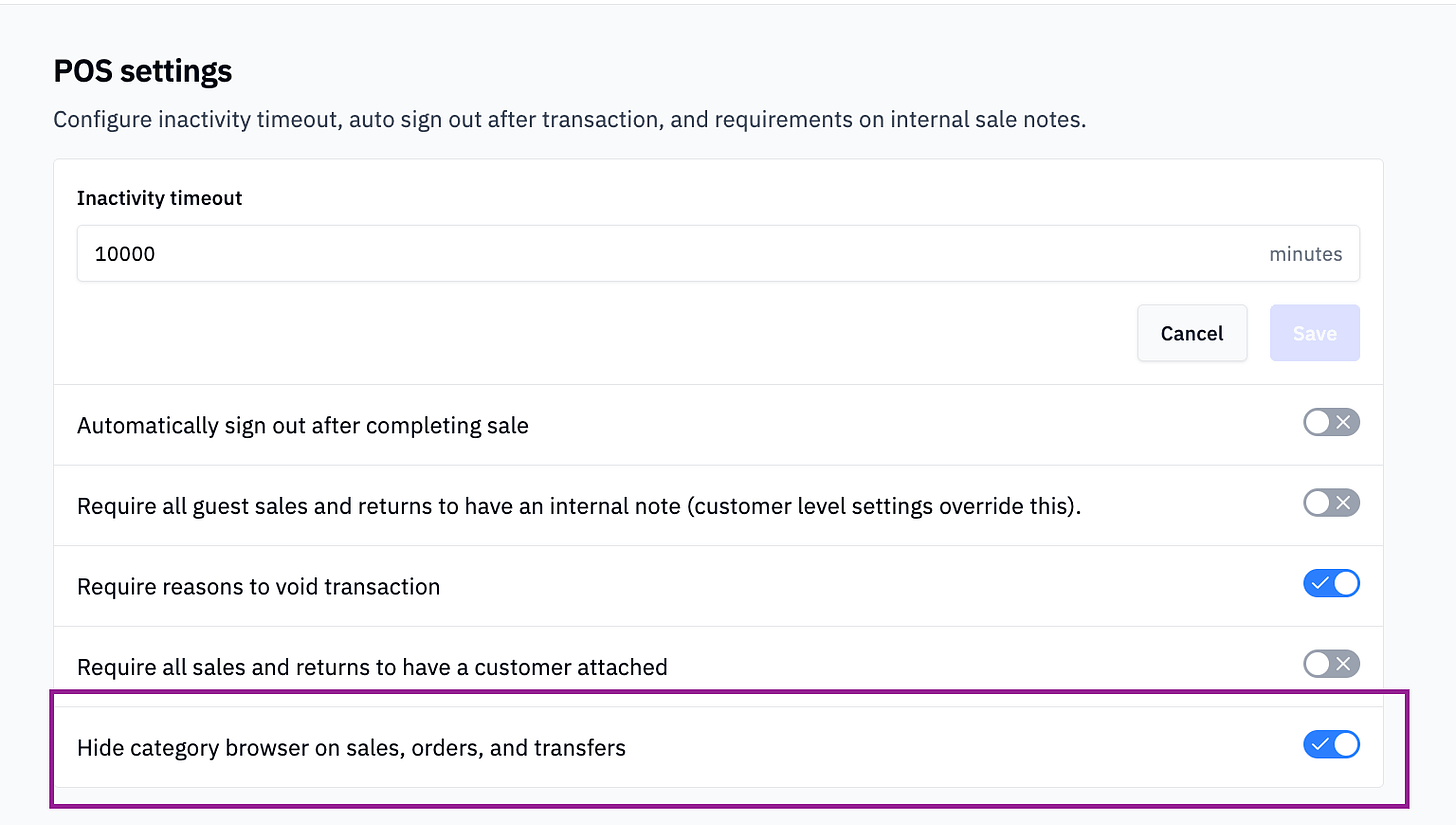This screenshot has width=1456, height=825.
Task: Click the 'Inactivity timeout' field label
Action: point(160,198)
